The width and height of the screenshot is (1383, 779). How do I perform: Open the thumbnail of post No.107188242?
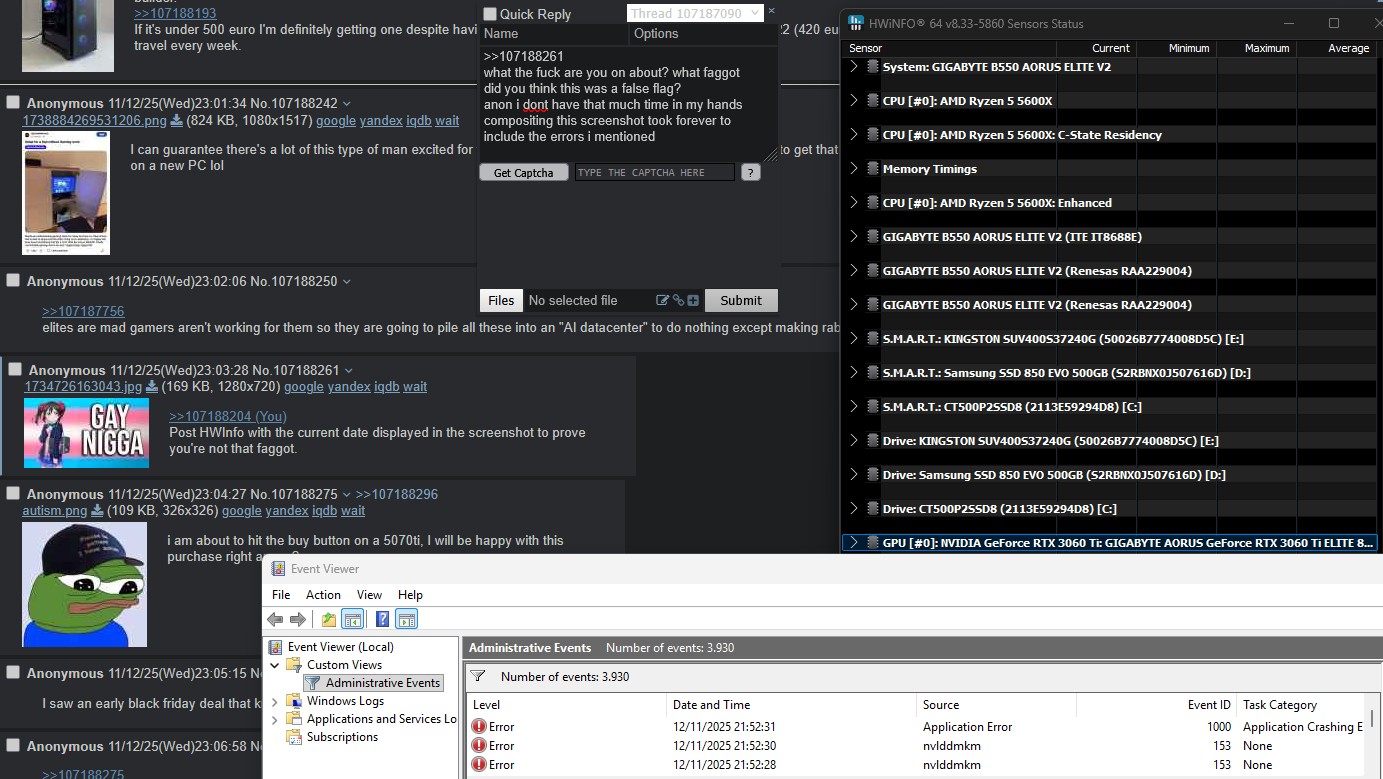(x=66, y=193)
